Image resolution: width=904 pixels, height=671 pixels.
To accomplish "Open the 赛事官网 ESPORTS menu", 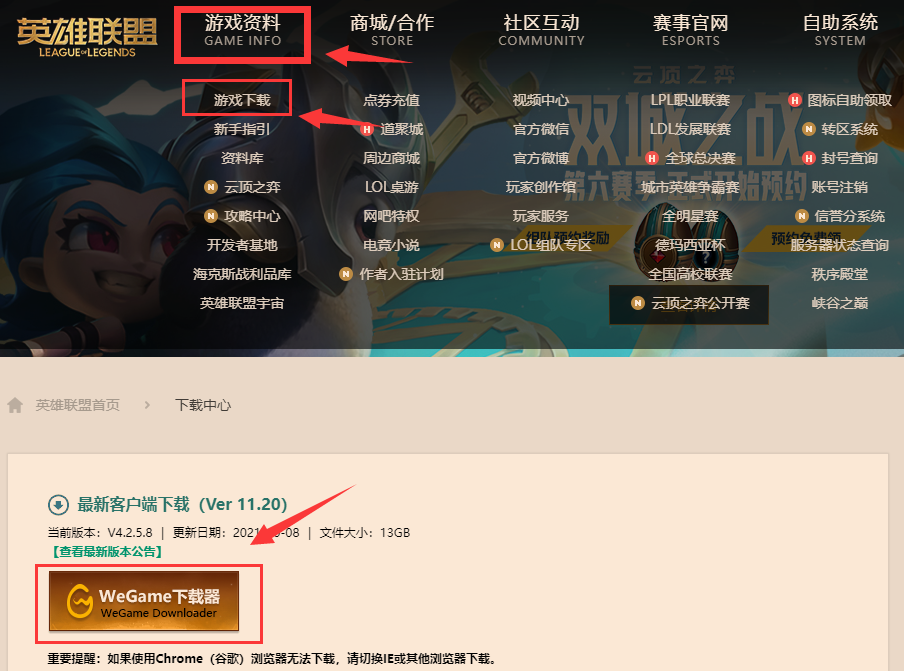I will tap(691, 31).
